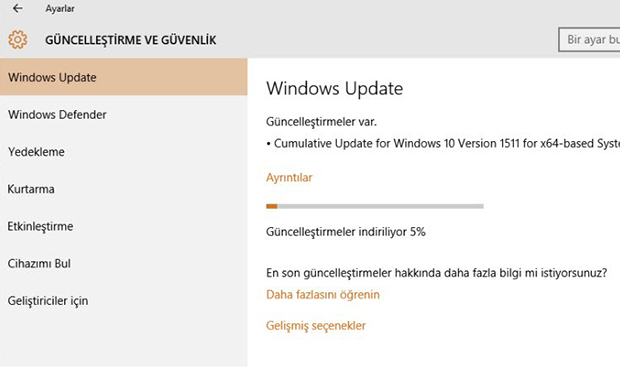The height and width of the screenshot is (370, 620).
Task: Click 'Güncelleştirmeler indiriliyor 5%' status text
Action: pos(346,232)
